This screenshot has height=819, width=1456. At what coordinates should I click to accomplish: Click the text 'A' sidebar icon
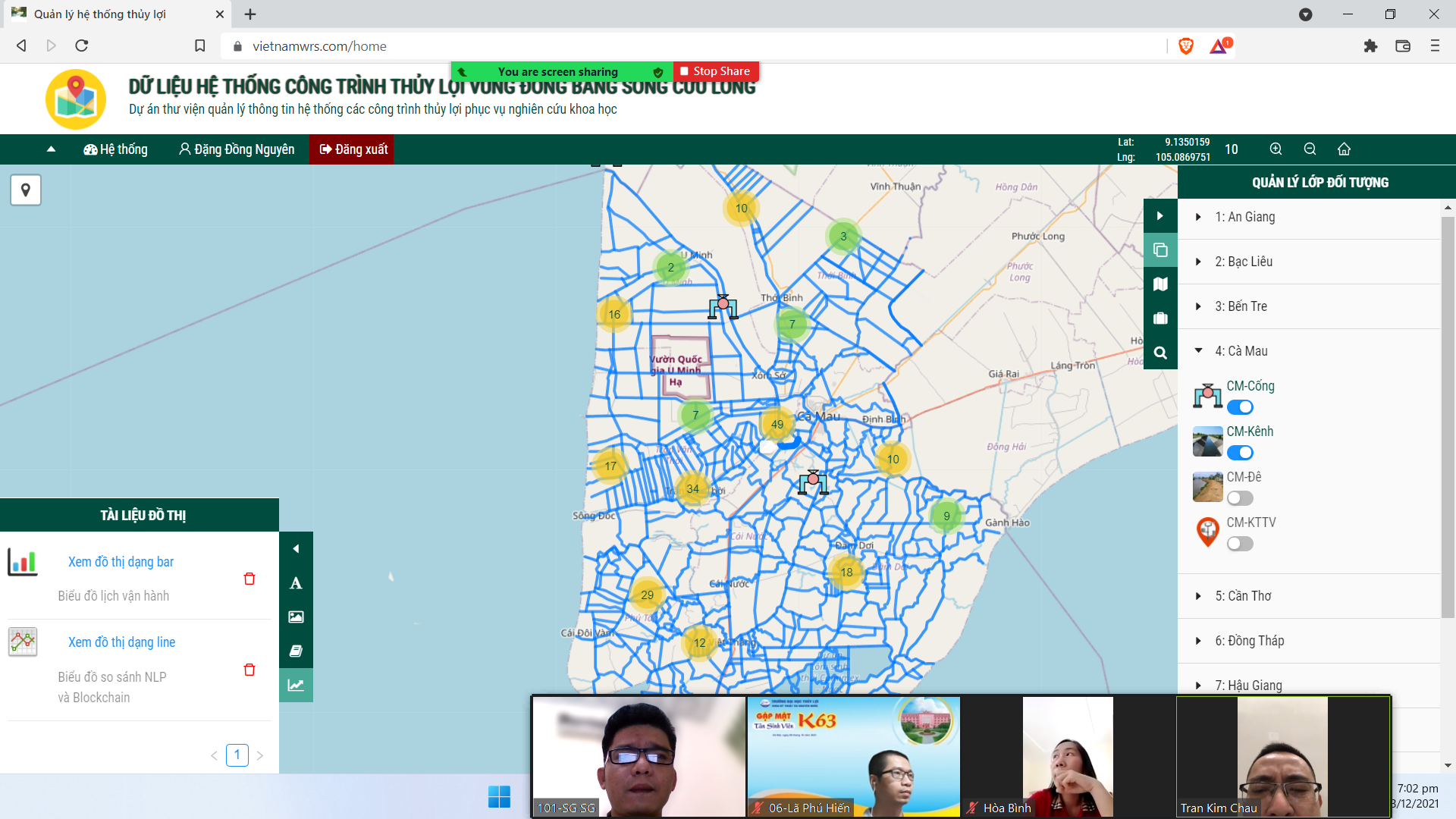(296, 583)
